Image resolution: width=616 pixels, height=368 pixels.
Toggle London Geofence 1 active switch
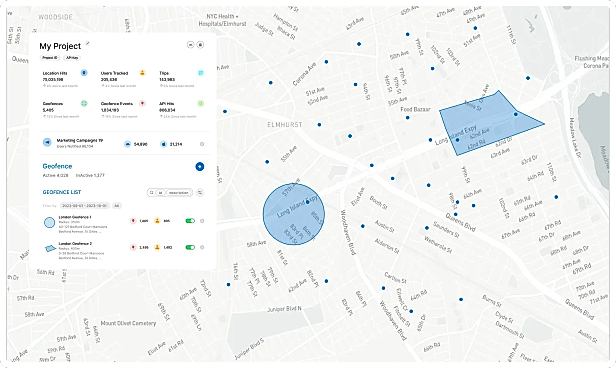(x=190, y=221)
